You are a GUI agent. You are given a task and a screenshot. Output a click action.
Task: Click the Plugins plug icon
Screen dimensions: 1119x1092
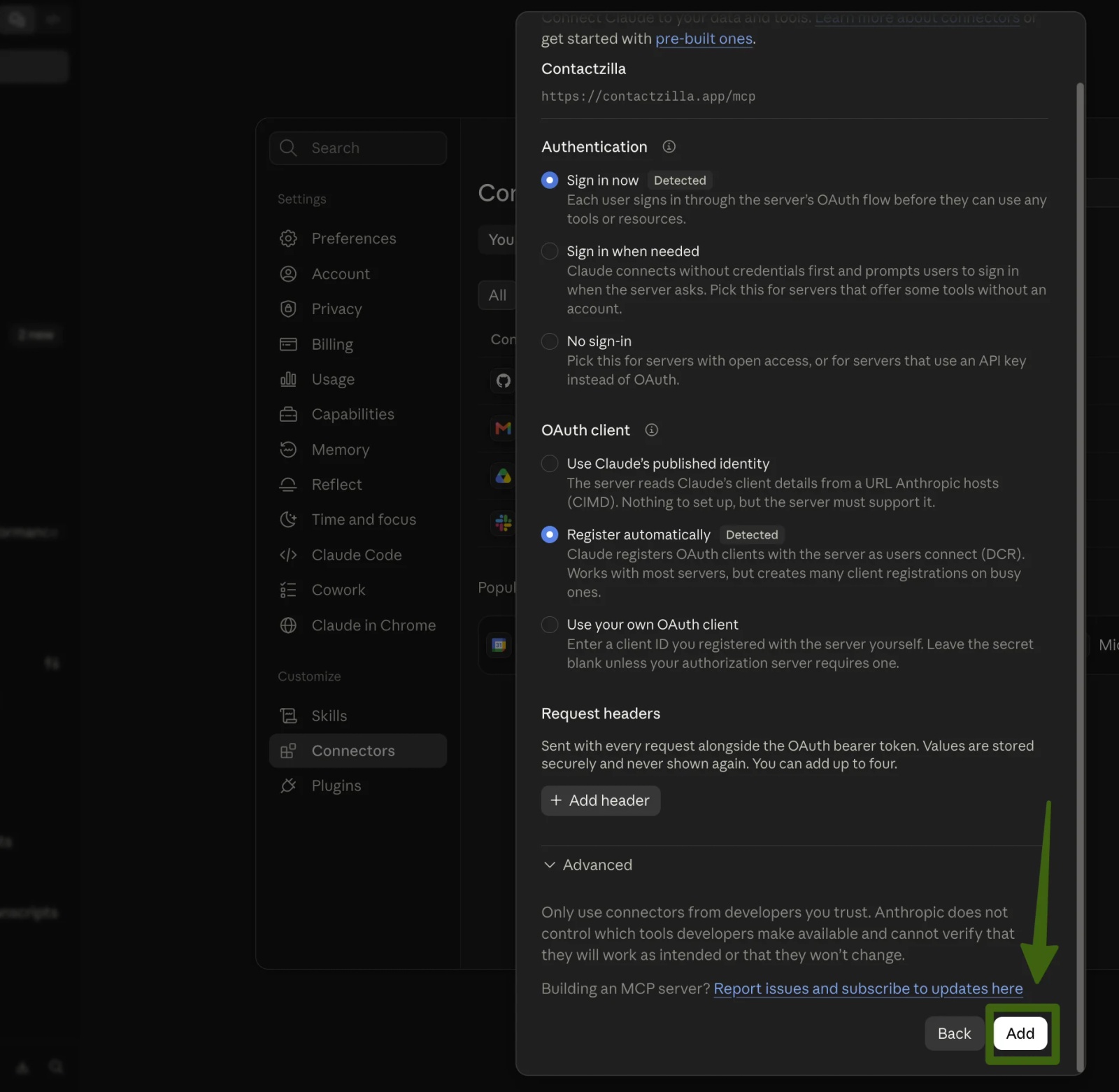[x=288, y=786]
